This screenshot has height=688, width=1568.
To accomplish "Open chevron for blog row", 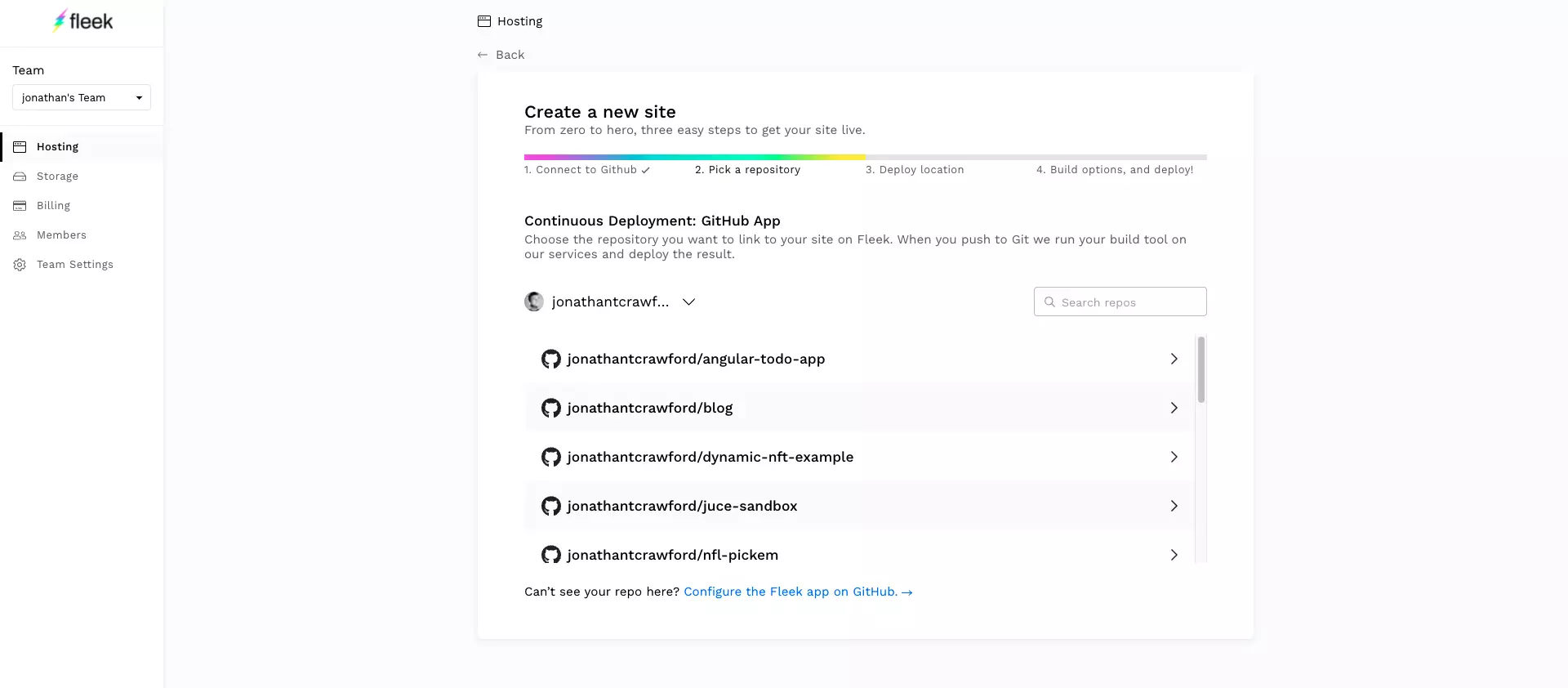I will click(1174, 408).
